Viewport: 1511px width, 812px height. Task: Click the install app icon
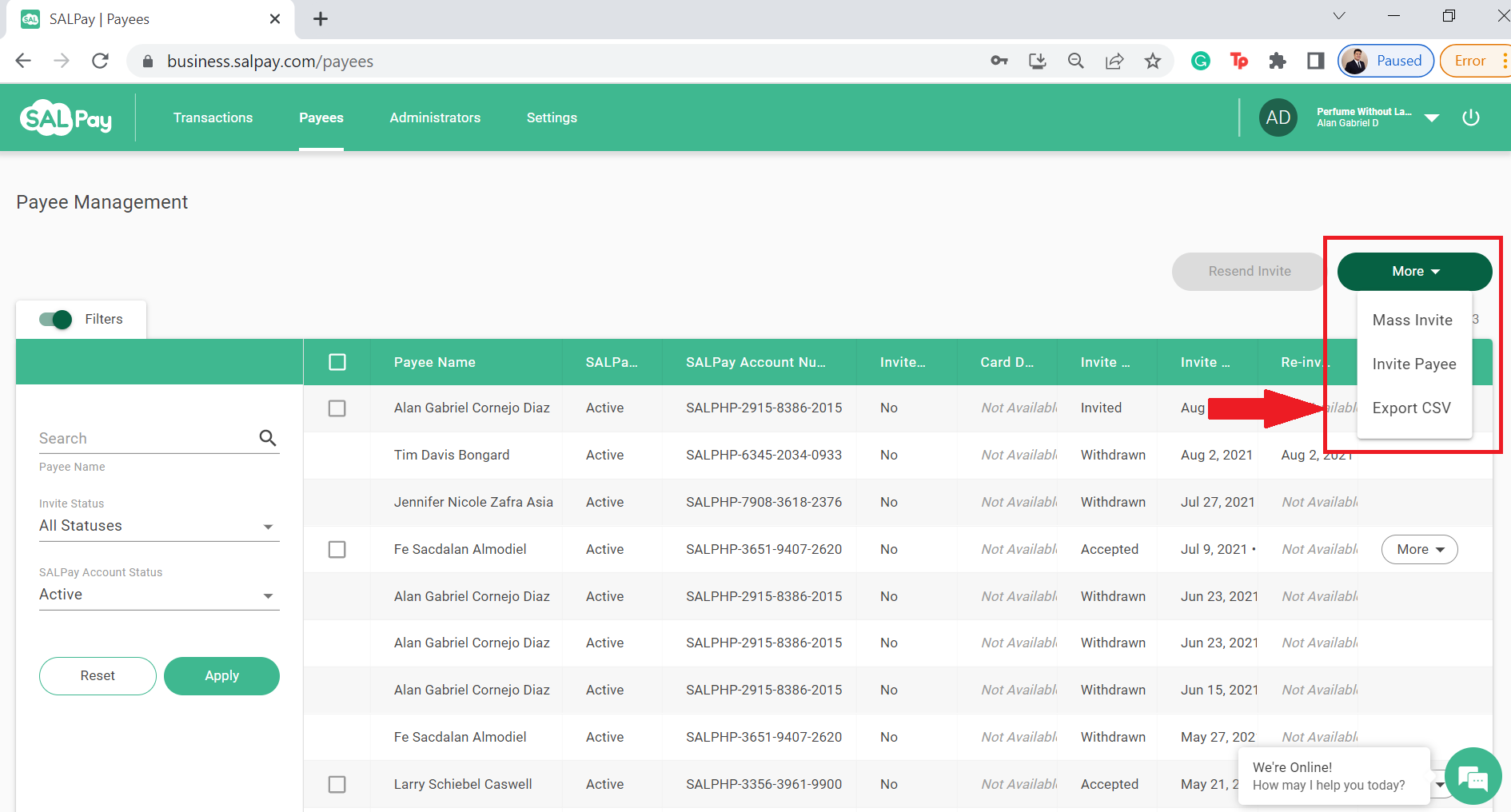pyautogui.click(x=1037, y=61)
